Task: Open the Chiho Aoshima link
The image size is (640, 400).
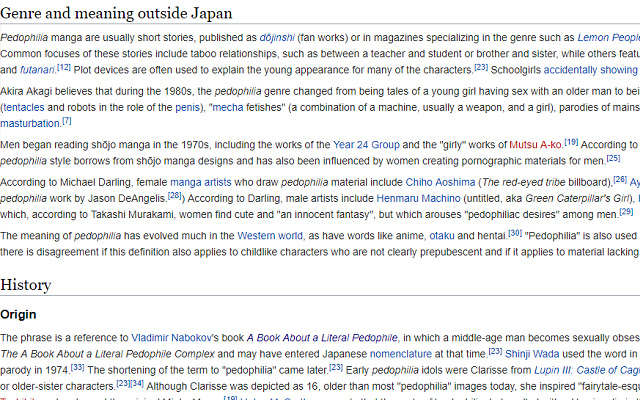Action: click(x=440, y=182)
